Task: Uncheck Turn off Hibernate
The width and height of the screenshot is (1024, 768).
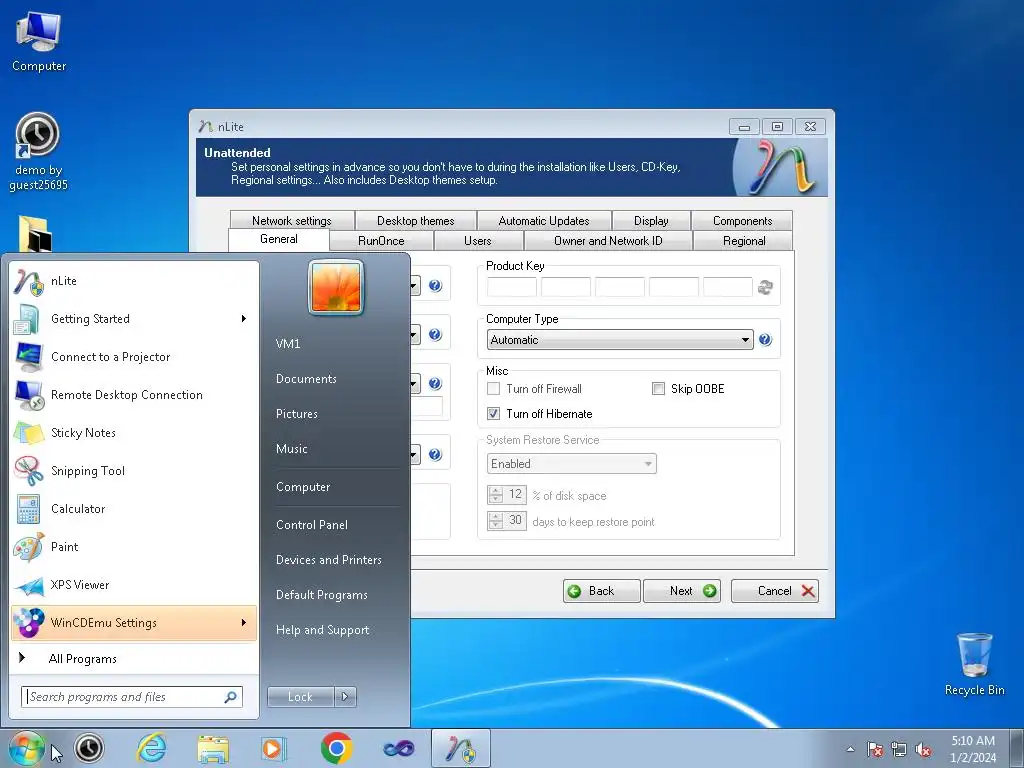Action: coord(494,413)
